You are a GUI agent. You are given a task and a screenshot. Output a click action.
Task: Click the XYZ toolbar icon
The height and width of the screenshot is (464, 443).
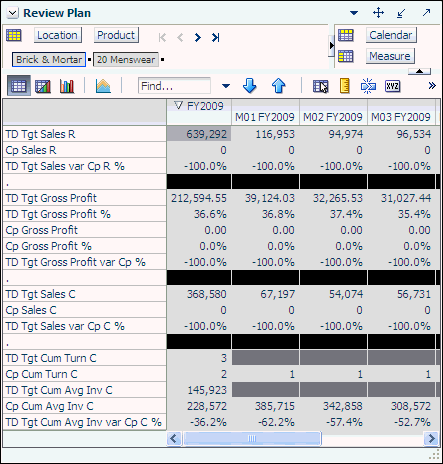[x=392, y=86]
